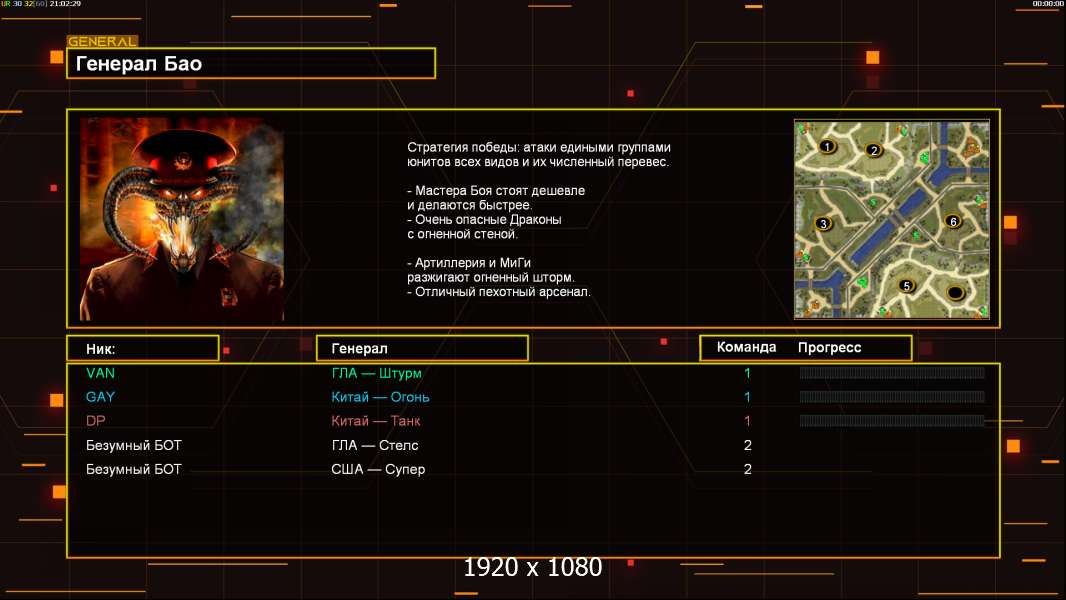Select player name DP
1066x600 pixels.
click(96, 421)
